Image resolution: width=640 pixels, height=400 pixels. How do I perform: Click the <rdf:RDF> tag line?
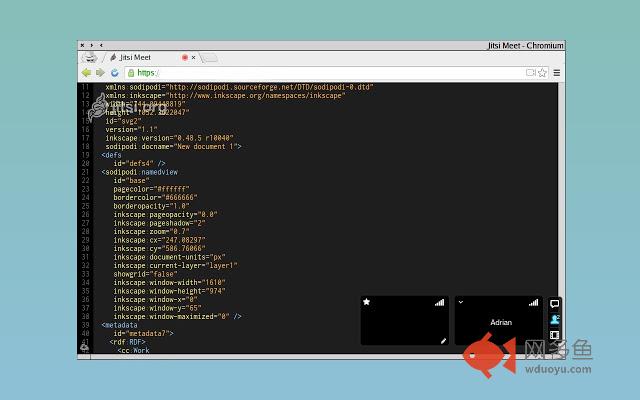[x=127, y=342]
